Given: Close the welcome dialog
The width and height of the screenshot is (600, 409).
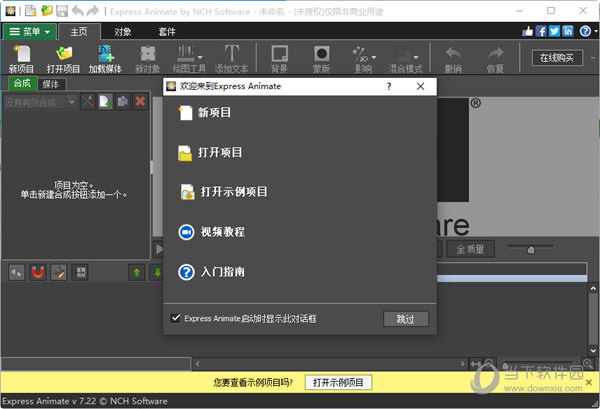Looking at the screenshot, I should (x=420, y=86).
